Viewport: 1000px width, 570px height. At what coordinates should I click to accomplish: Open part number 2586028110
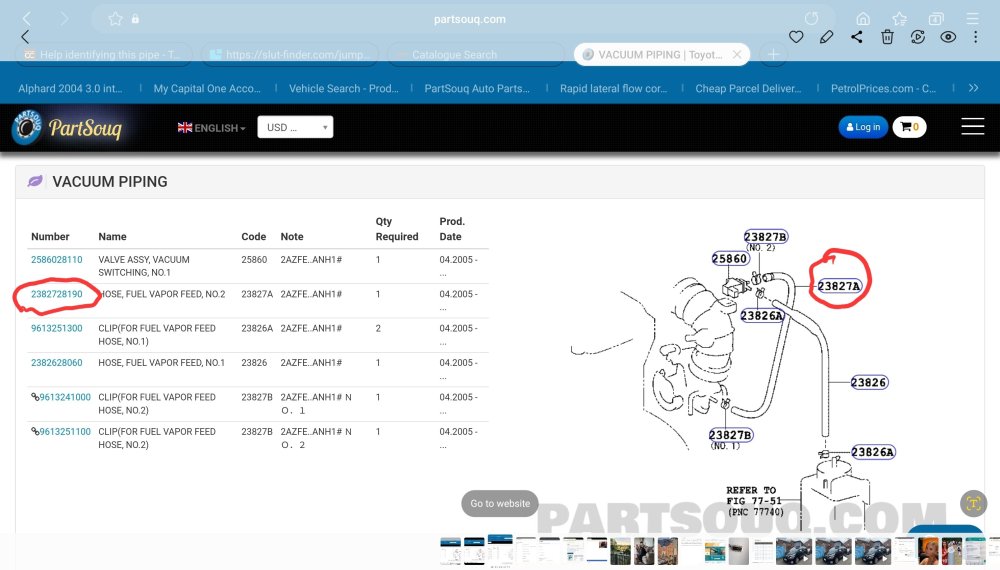point(57,259)
